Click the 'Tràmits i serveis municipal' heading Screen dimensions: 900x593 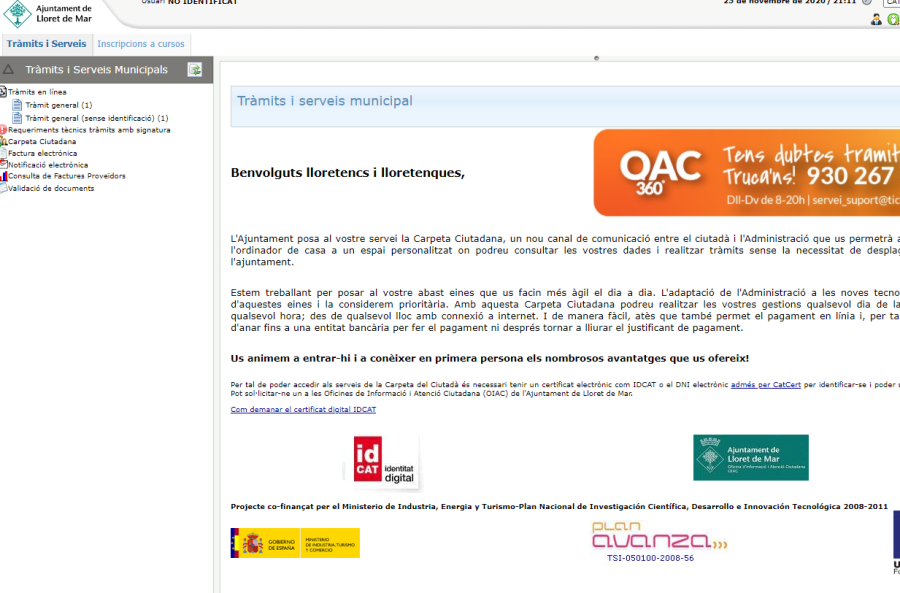[x=325, y=101]
